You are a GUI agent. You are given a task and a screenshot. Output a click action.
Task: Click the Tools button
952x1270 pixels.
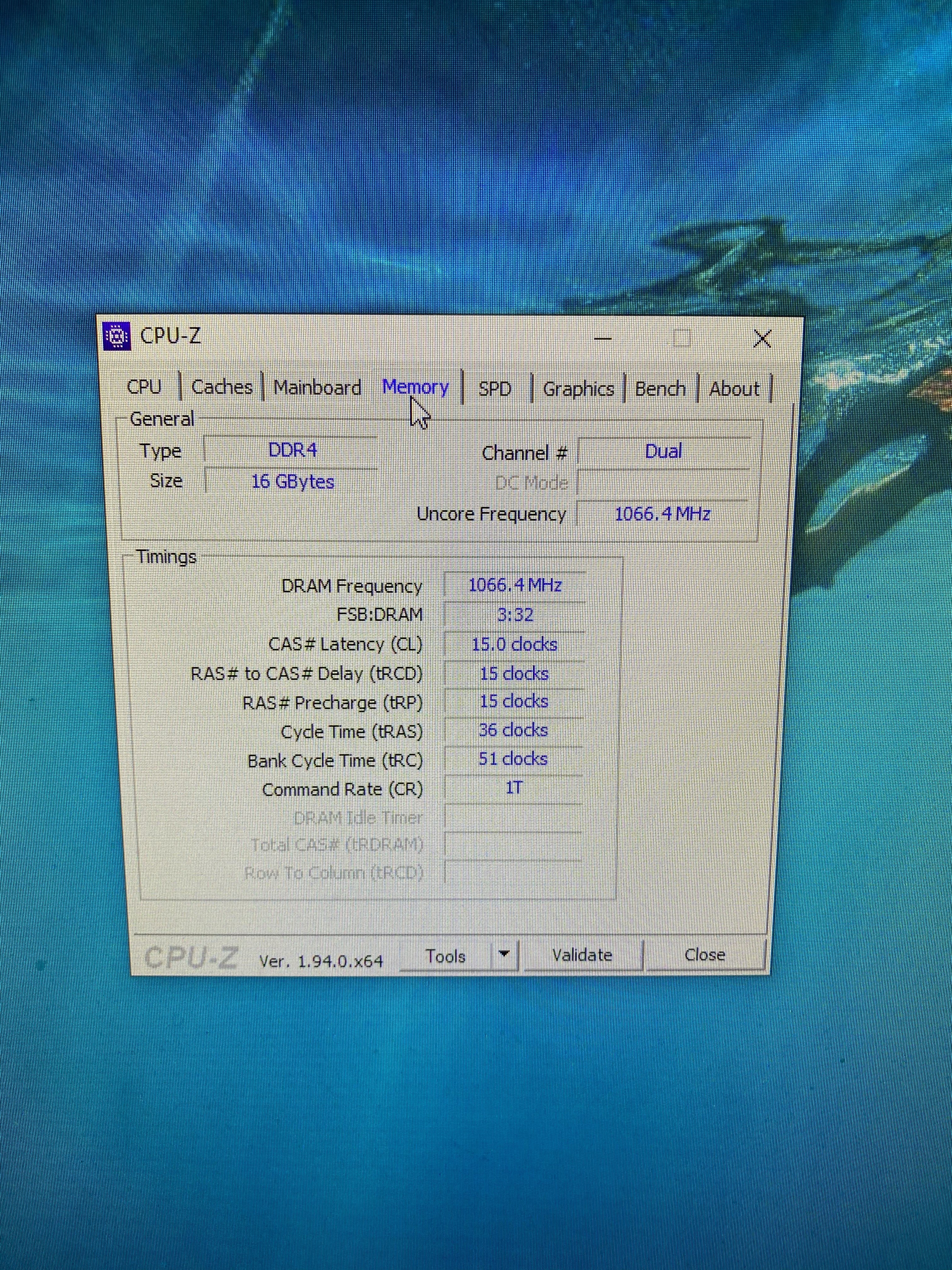[x=445, y=956]
